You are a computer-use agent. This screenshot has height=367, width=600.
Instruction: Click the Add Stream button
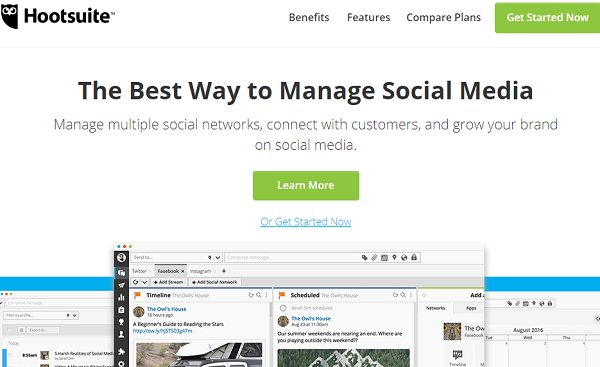coord(168,282)
